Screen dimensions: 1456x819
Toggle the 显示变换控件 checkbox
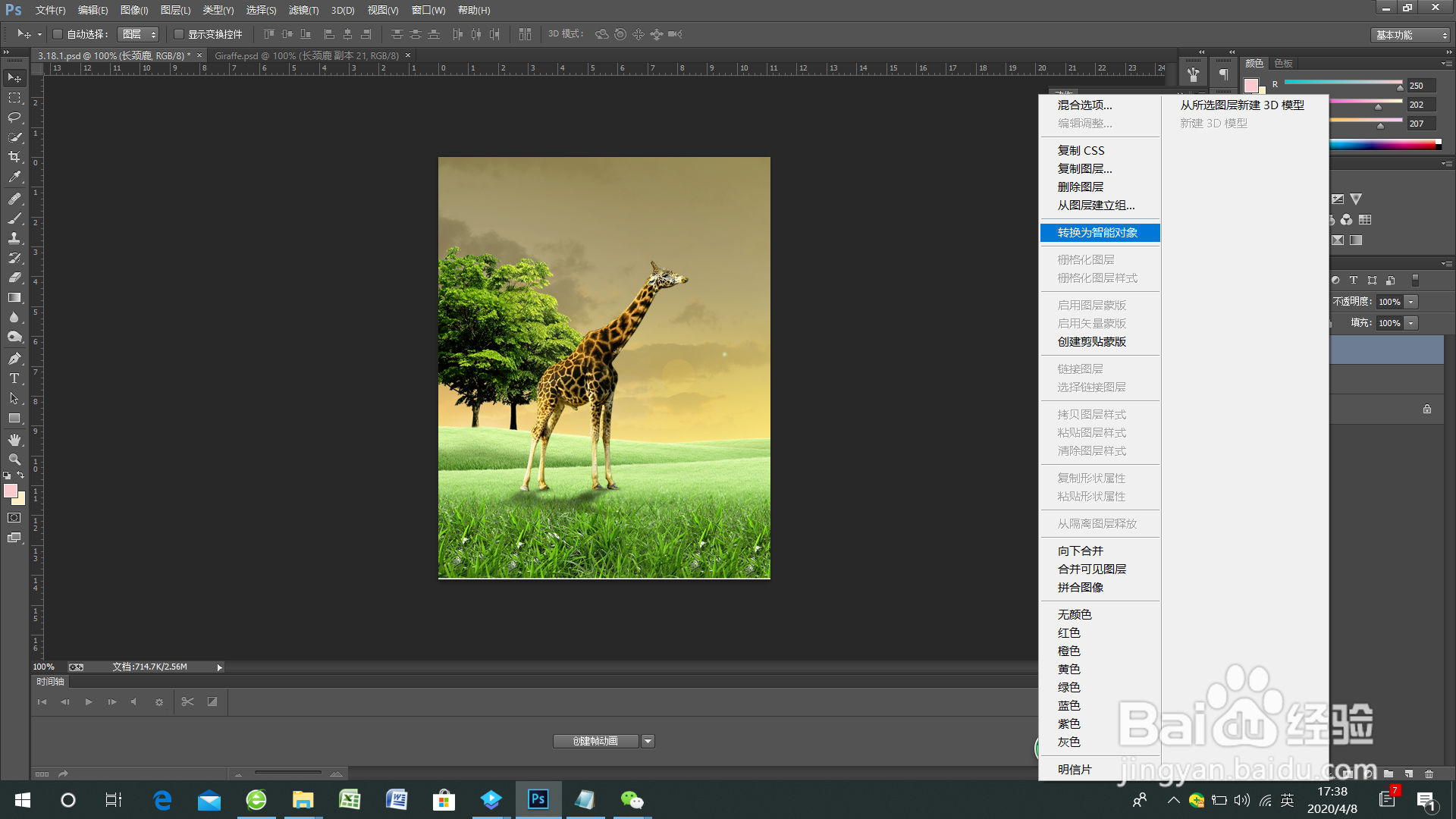pyautogui.click(x=179, y=34)
